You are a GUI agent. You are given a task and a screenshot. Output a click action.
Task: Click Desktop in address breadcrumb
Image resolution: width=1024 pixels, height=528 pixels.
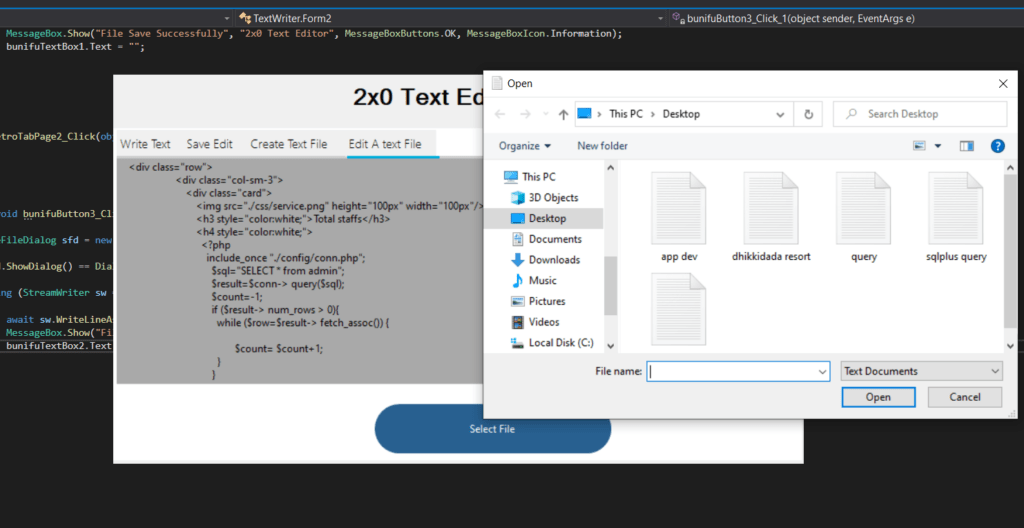pyautogui.click(x=681, y=114)
